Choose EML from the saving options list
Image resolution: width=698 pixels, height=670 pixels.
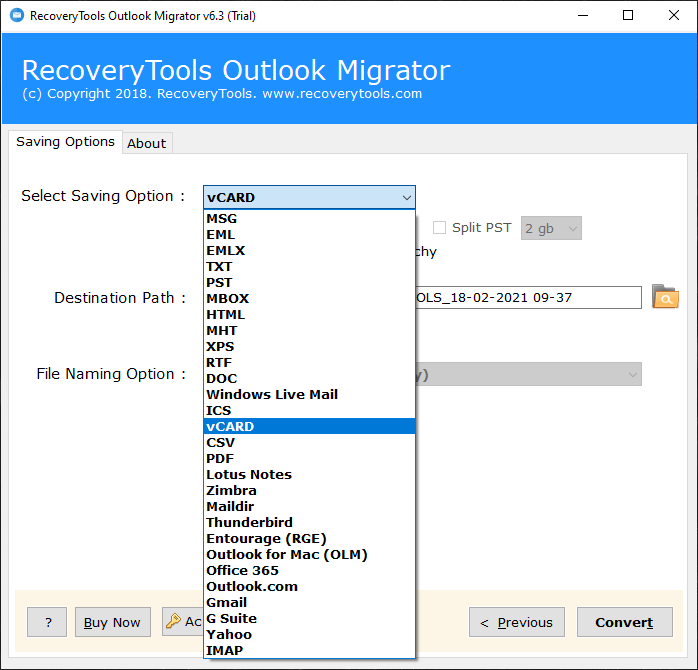(309, 235)
